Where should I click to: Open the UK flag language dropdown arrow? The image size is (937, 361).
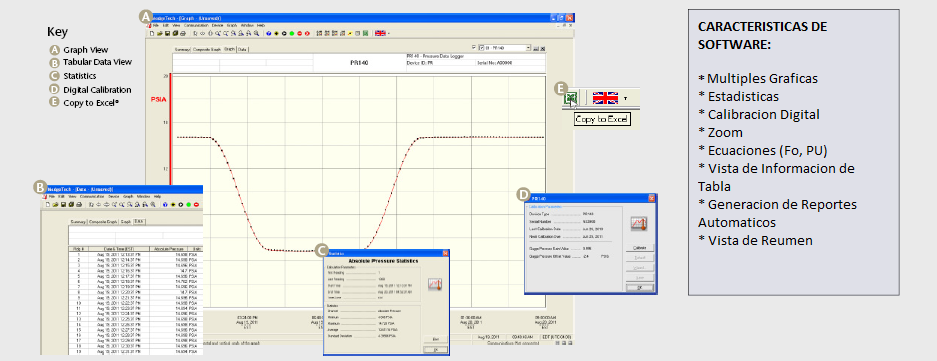point(625,98)
